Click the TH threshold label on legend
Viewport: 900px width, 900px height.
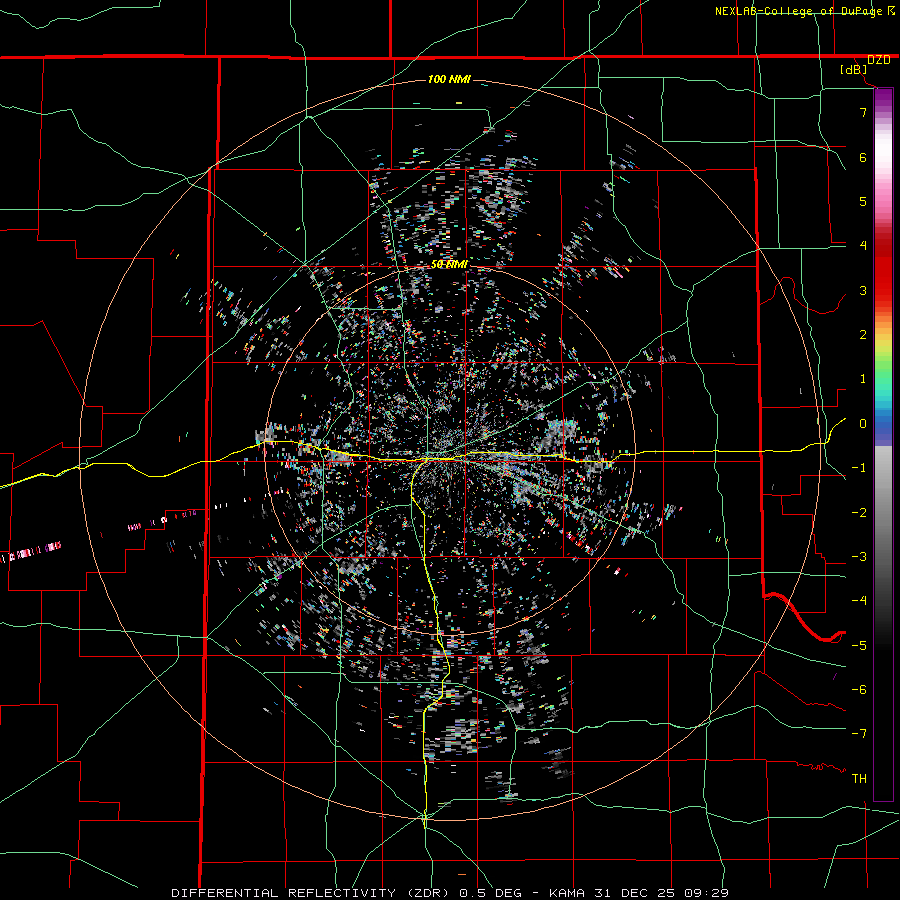coord(859,779)
